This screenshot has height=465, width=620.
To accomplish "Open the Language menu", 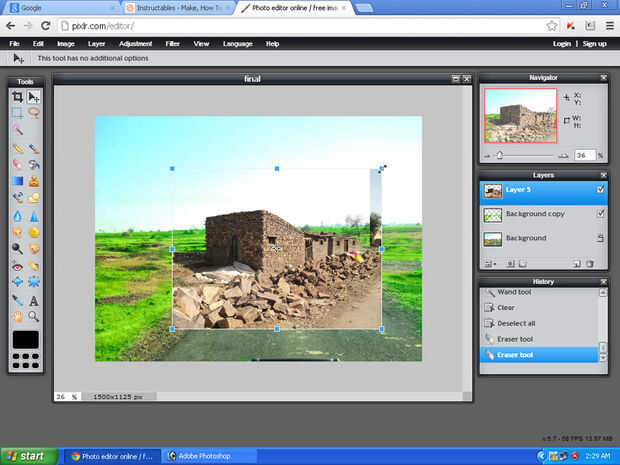I will coord(237,44).
